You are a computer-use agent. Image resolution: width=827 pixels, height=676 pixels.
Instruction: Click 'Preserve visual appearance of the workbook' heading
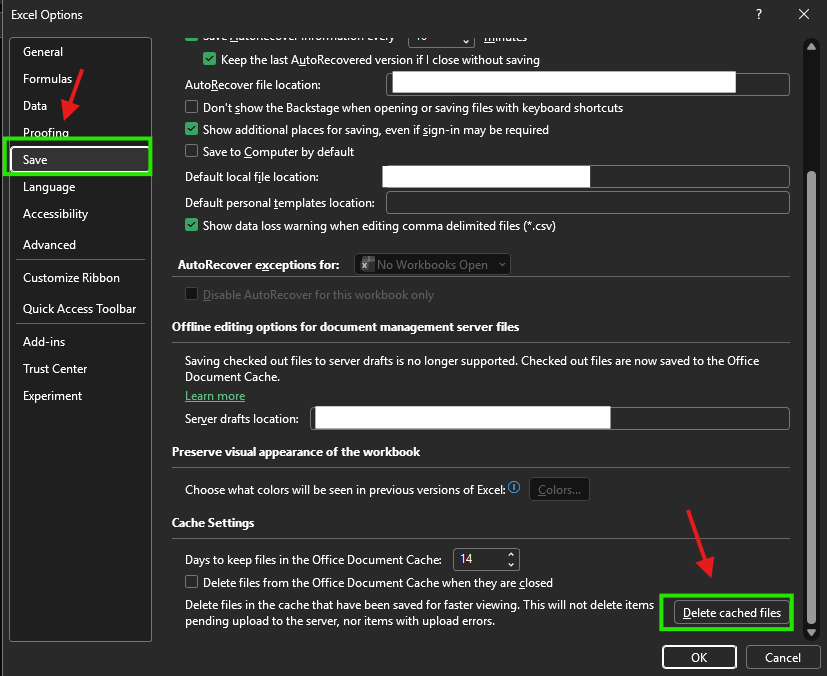[x=296, y=452]
